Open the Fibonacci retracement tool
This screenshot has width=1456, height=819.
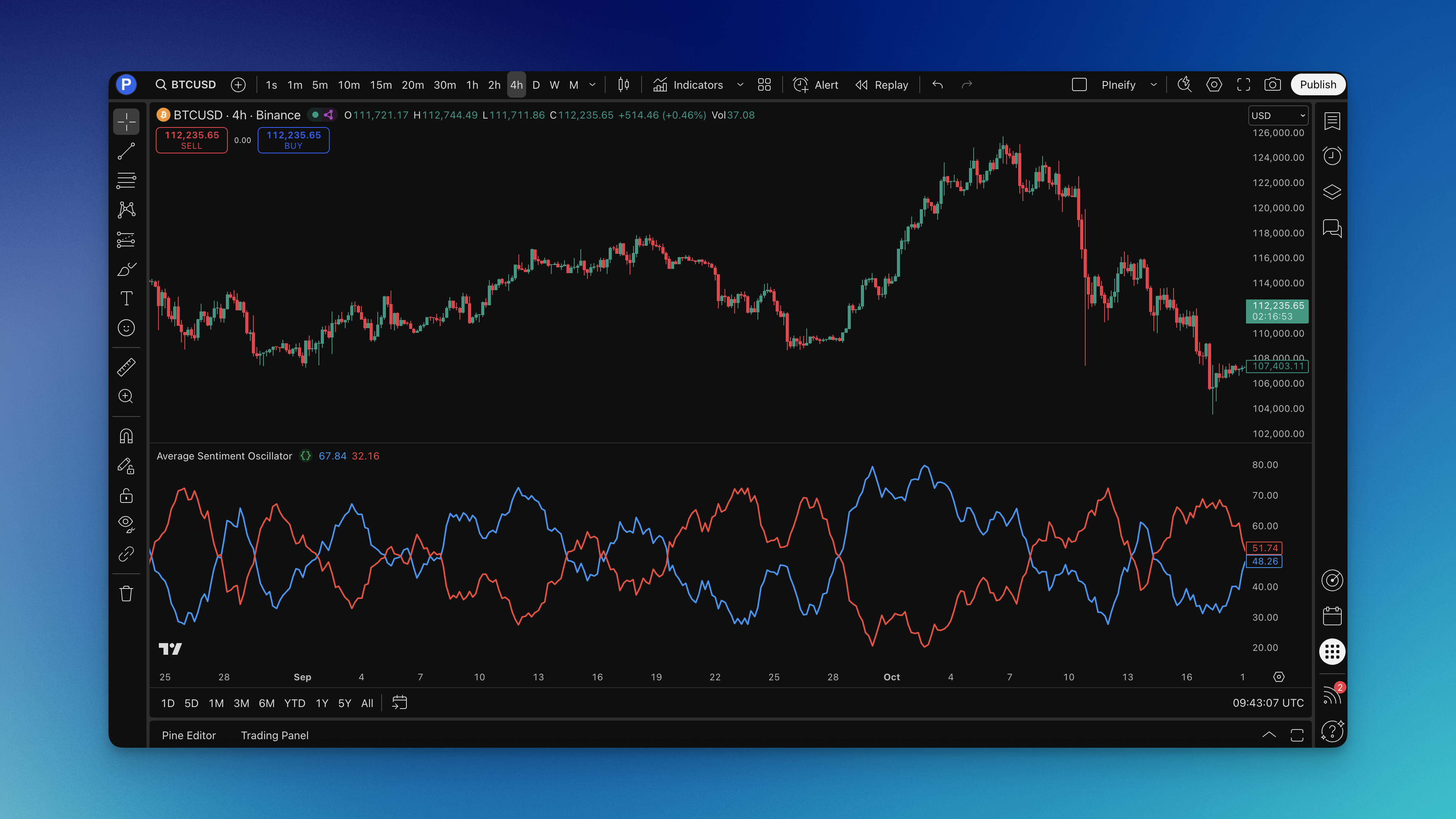(126, 181)
